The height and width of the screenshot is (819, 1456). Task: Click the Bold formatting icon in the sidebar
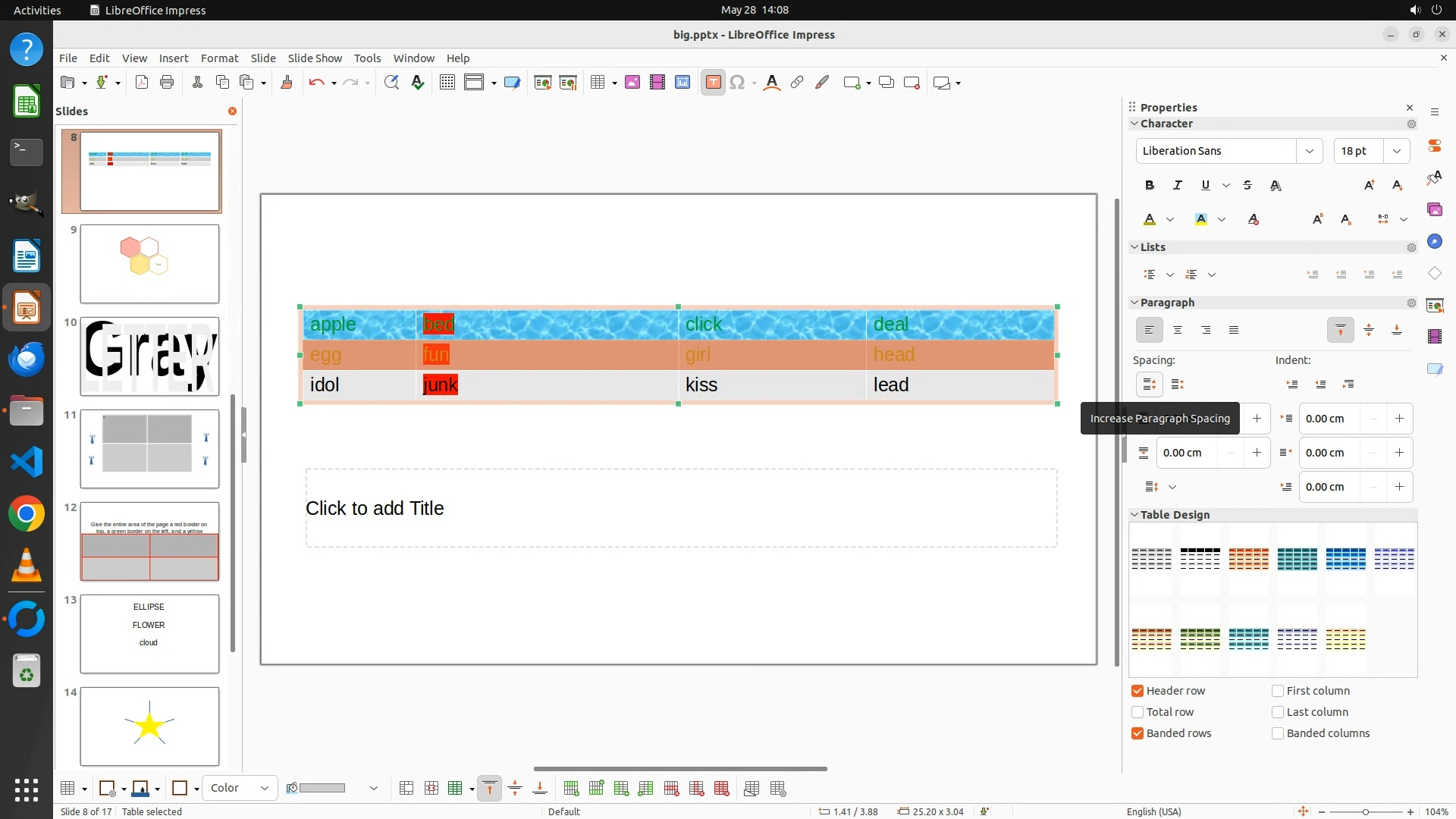[x=1150, y=185]
